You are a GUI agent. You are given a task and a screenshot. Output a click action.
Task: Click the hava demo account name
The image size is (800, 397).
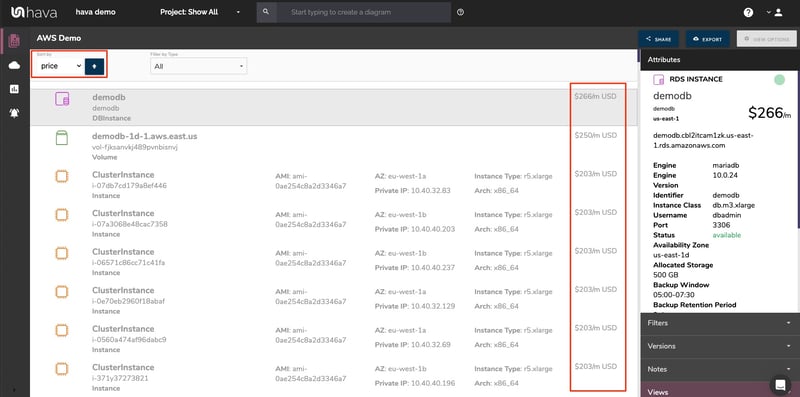coord(95,12)
